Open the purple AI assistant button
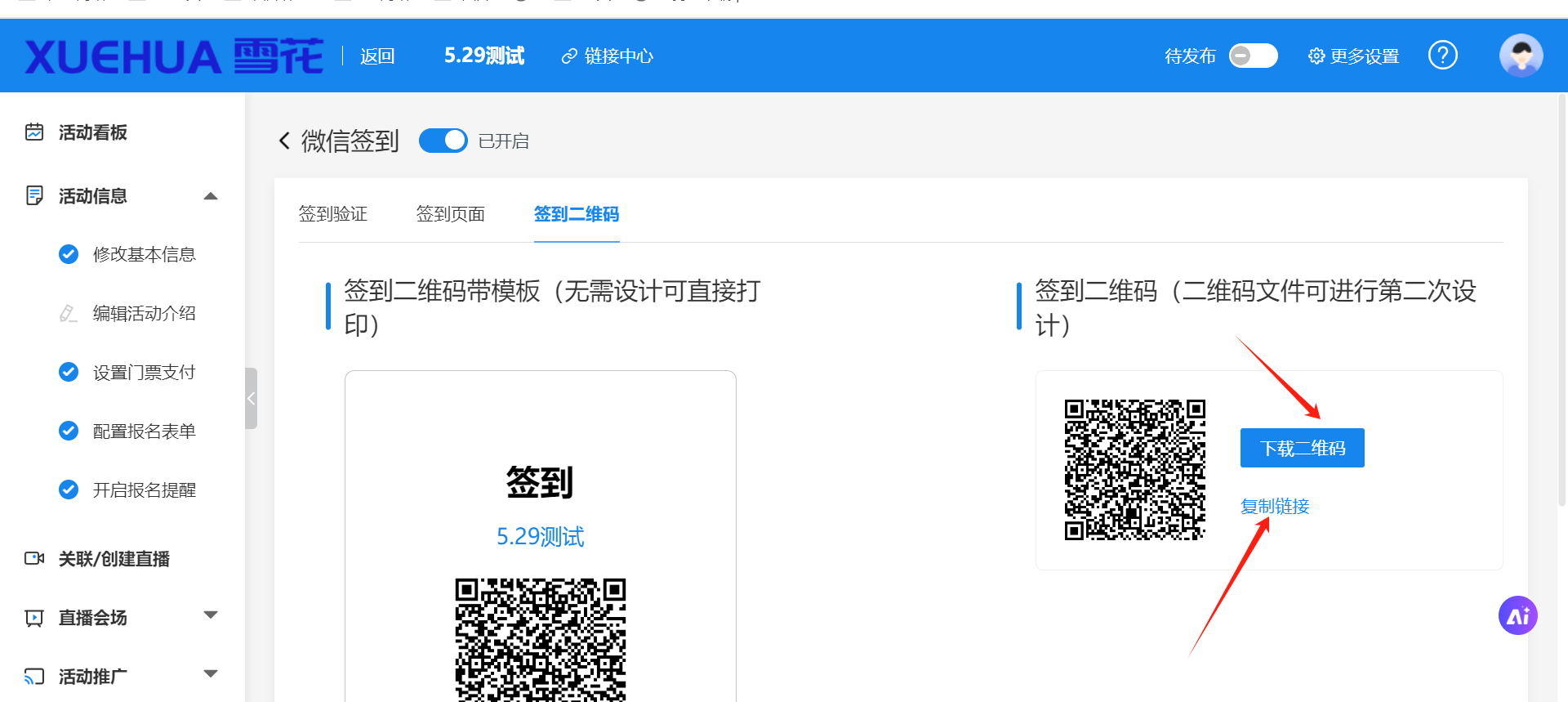The image size is (1568, 702). pyautogui.click(x=1517, y=615)
